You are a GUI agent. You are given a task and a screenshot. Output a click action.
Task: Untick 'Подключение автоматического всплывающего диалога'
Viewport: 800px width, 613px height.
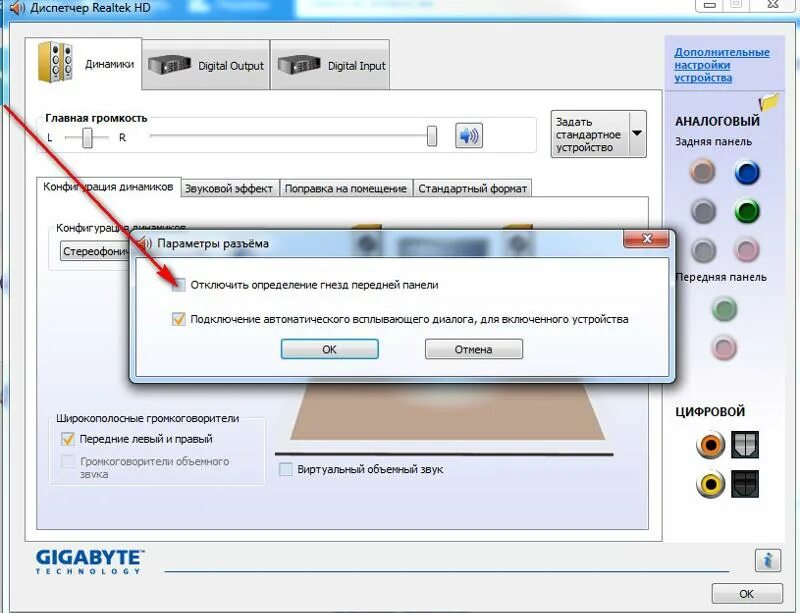[179, 319]
